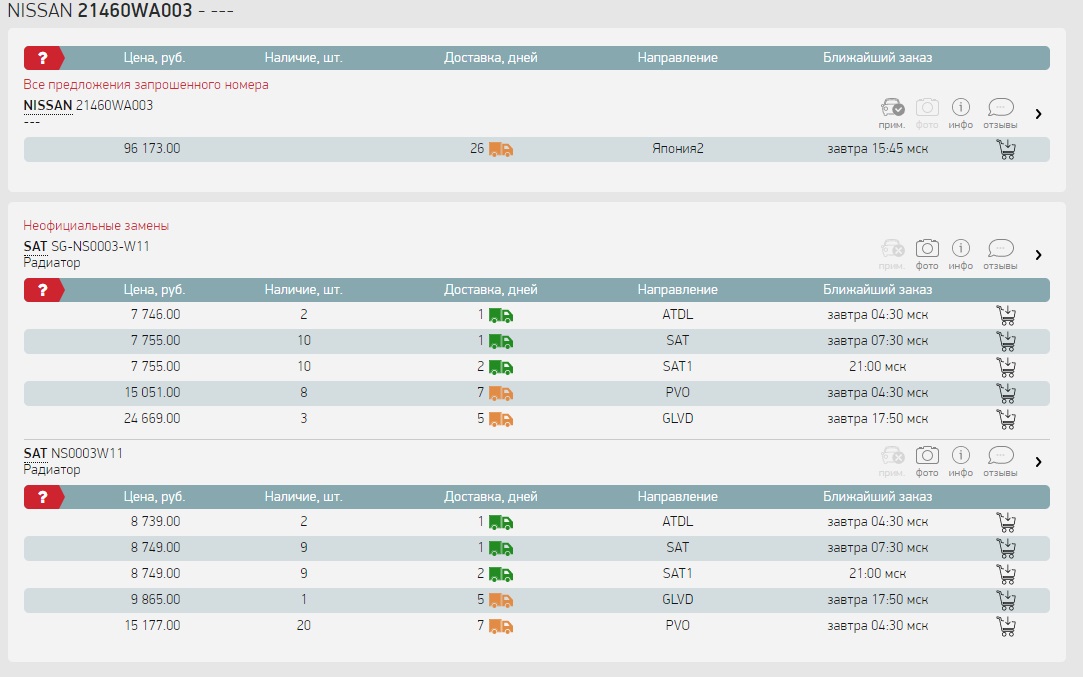Image resolution: width=1083 pixels, height=677 pixels.
Task: Open SAT brand link beside NS0003W11
Action: click(35, 453)
